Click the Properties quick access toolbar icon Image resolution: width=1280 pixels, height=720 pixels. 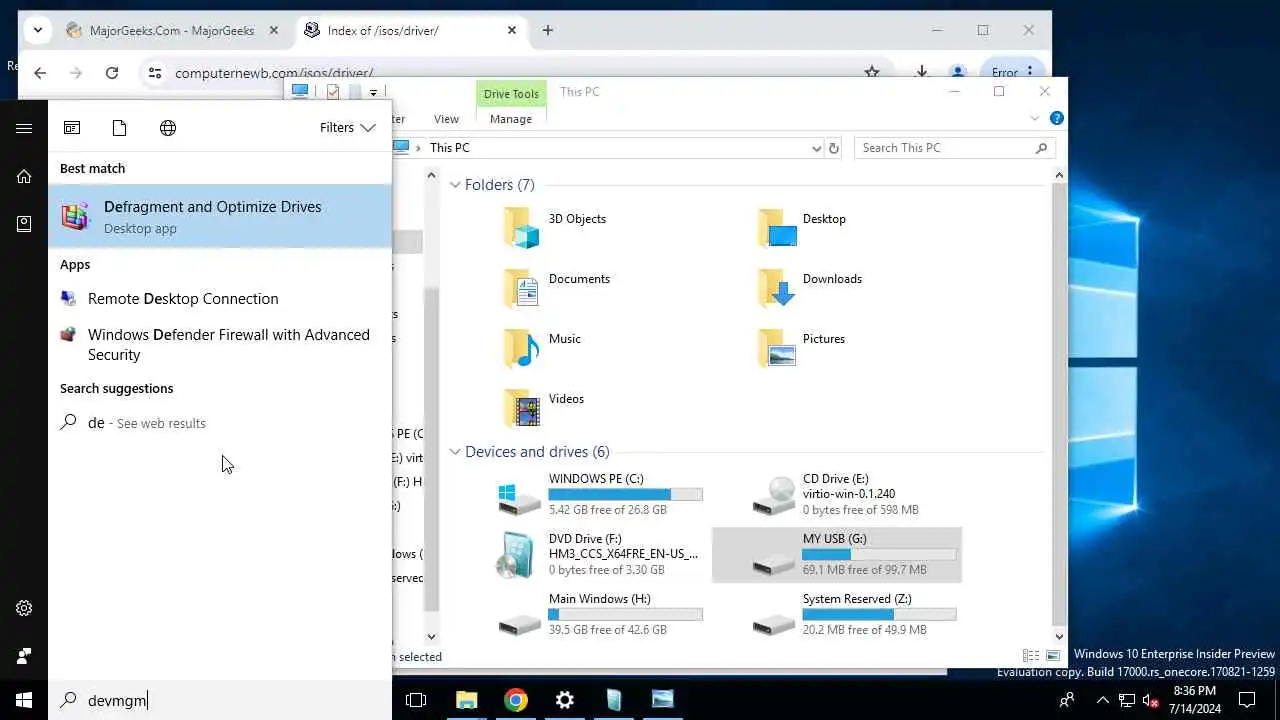pos(333,92)
